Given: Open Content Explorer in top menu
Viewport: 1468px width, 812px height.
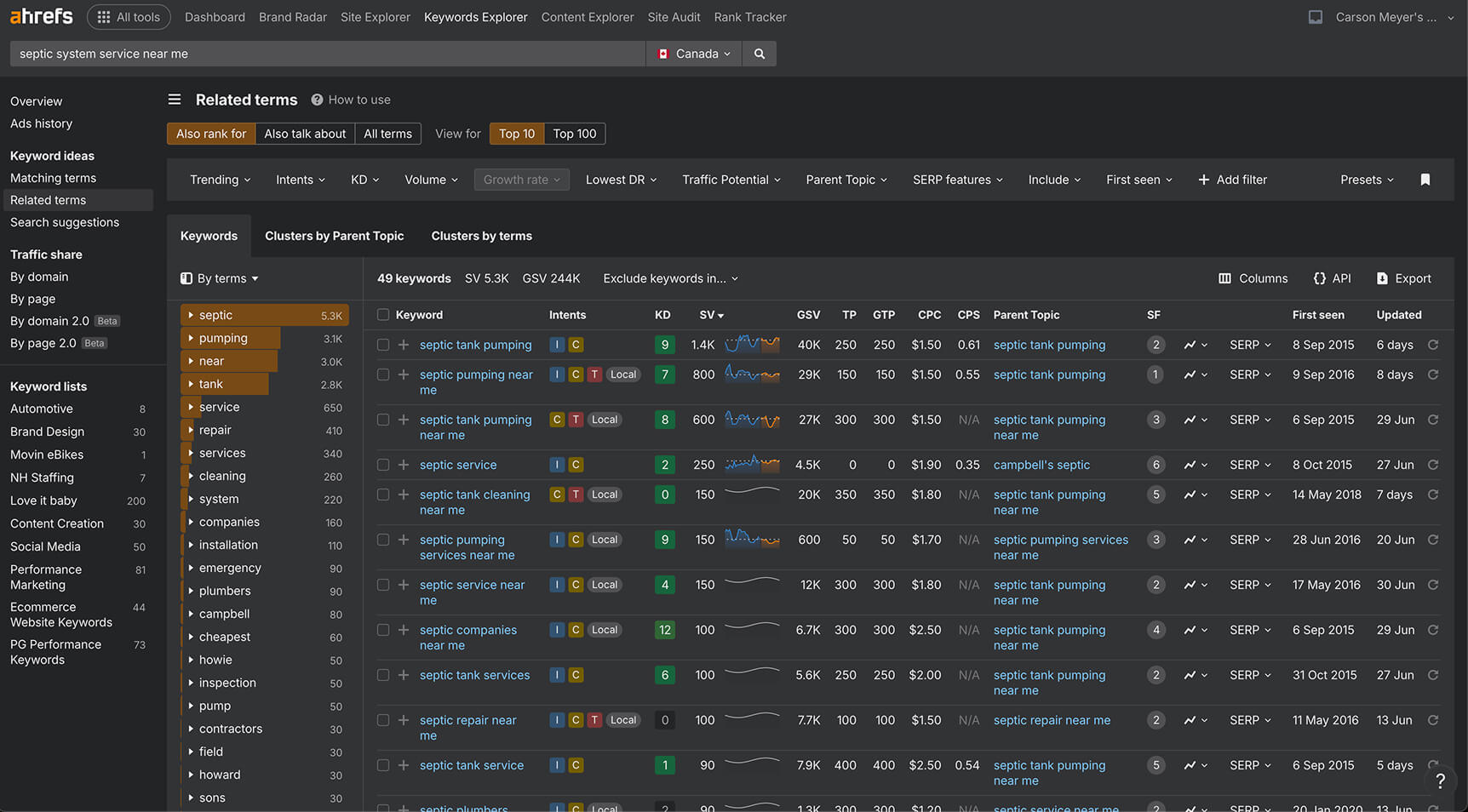Looking at the screenshot, I should click(588, 17).
